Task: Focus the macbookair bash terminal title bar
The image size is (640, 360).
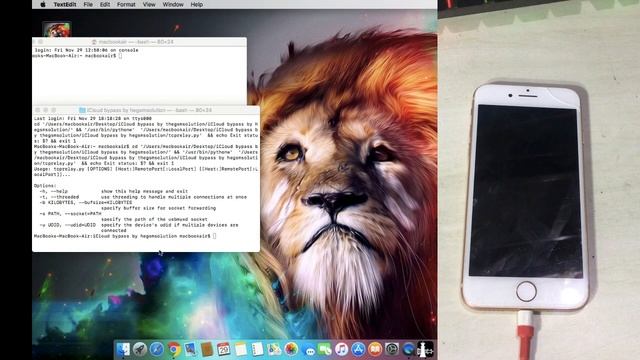Action: coord(139,42)
